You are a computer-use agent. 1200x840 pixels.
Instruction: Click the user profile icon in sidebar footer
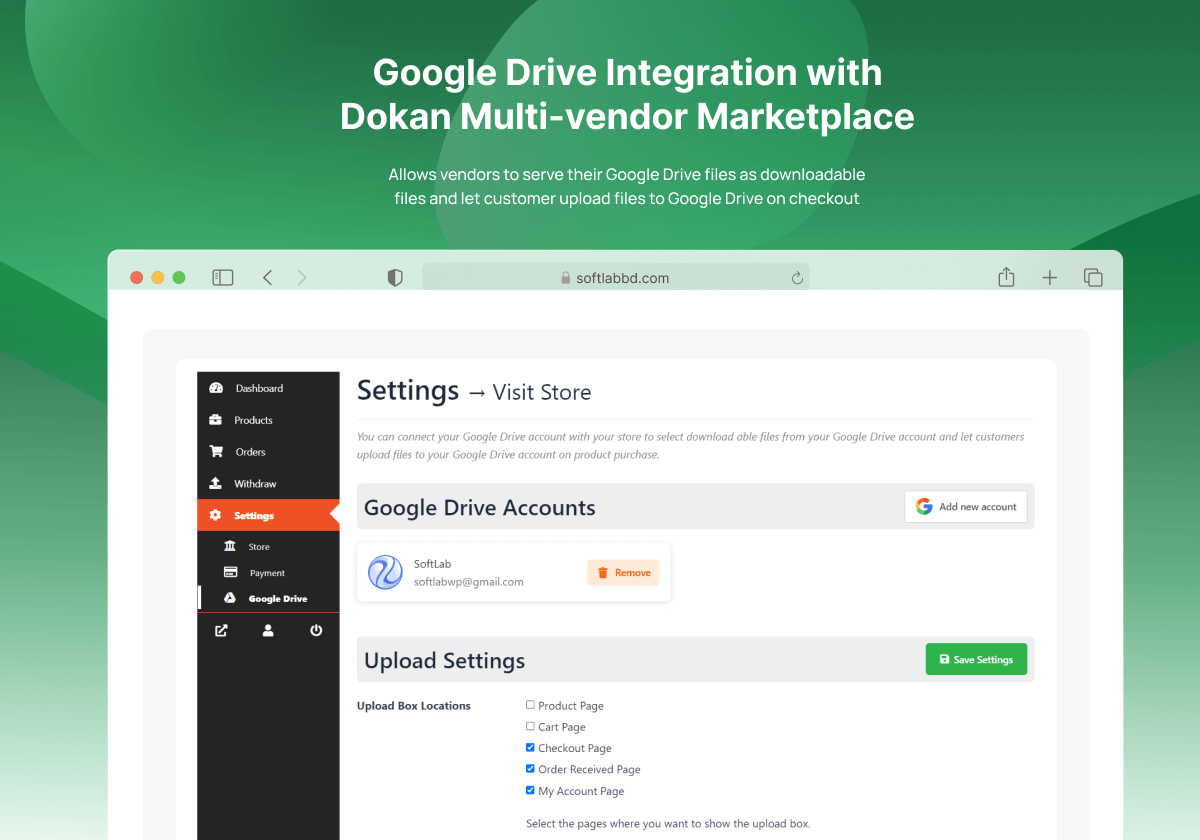[268, 630]
